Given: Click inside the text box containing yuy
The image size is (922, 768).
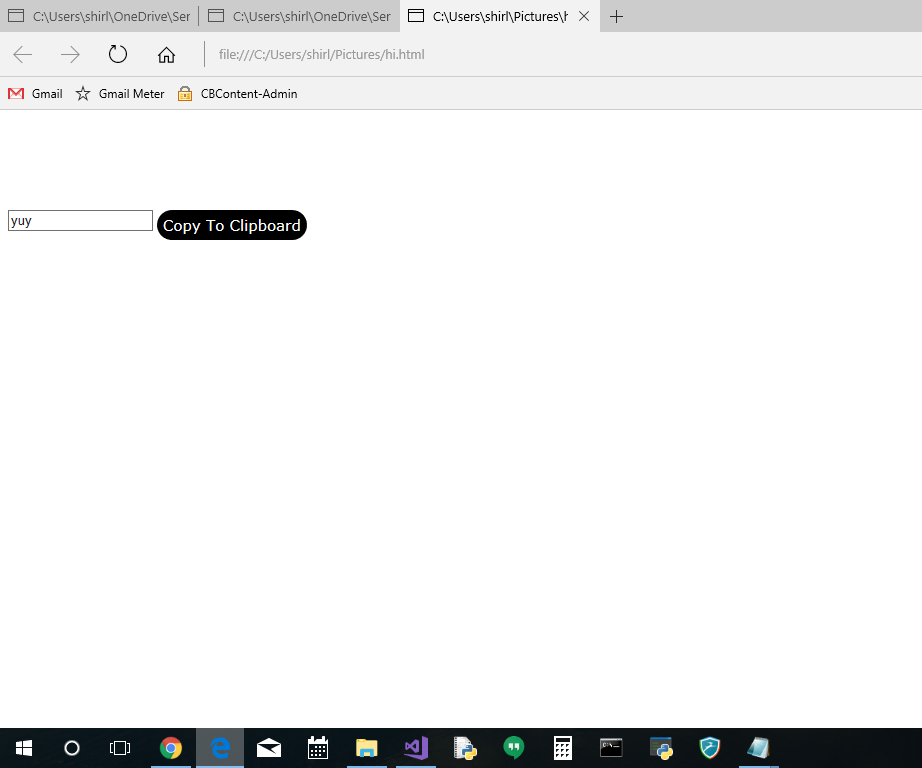Looking at the screenshot, I should pos(79,220).
